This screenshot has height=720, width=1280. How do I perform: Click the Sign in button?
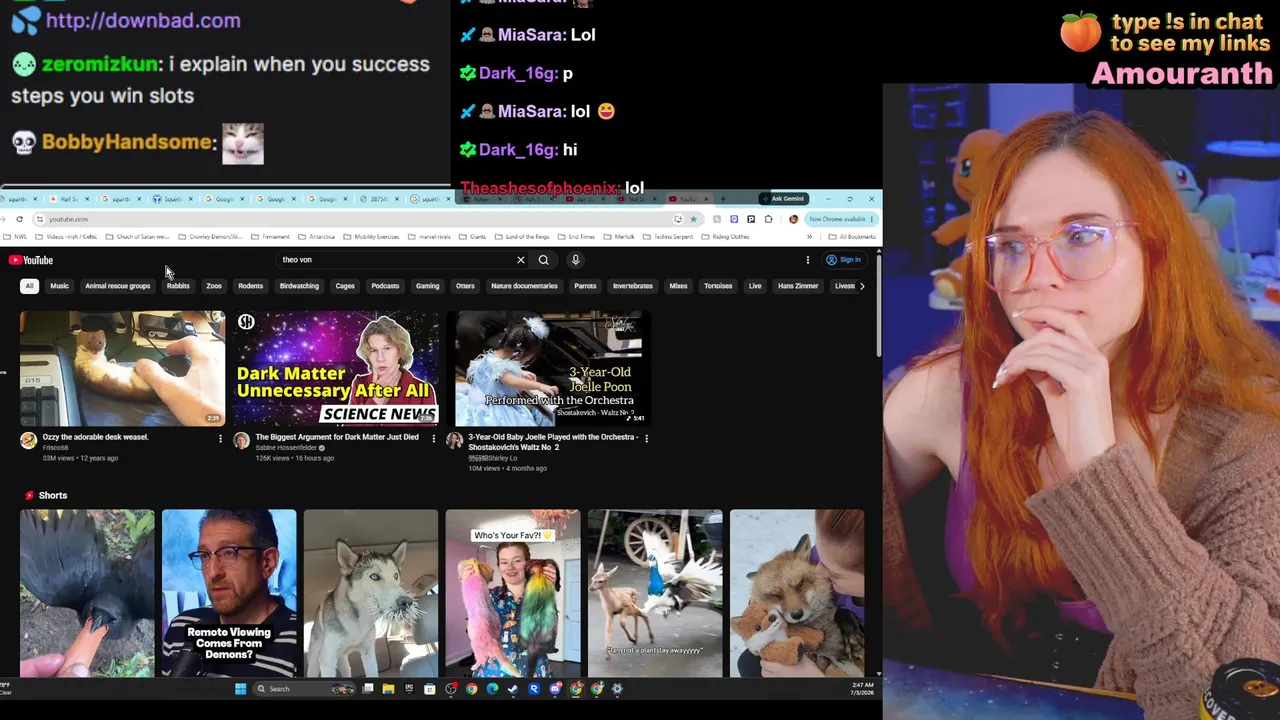[843, 260]
